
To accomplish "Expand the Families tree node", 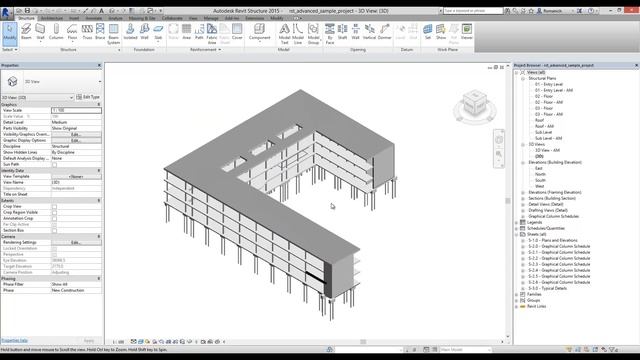I will coord(517,294).
